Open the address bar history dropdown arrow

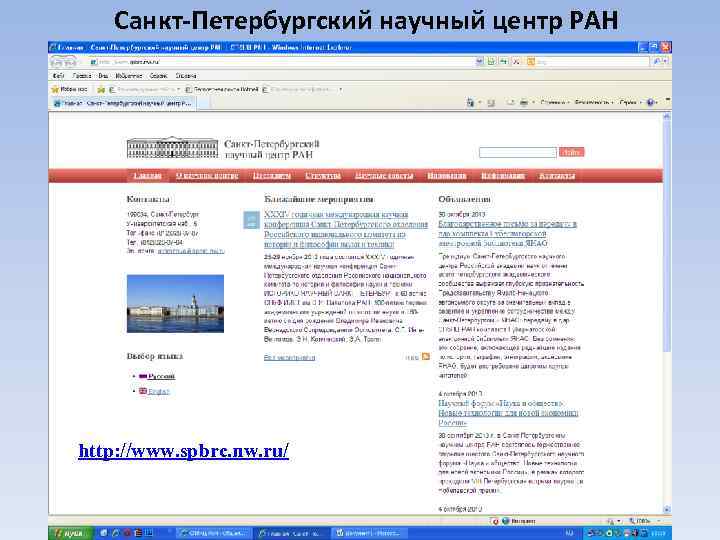pyautogui.click(x=480, y=62)
